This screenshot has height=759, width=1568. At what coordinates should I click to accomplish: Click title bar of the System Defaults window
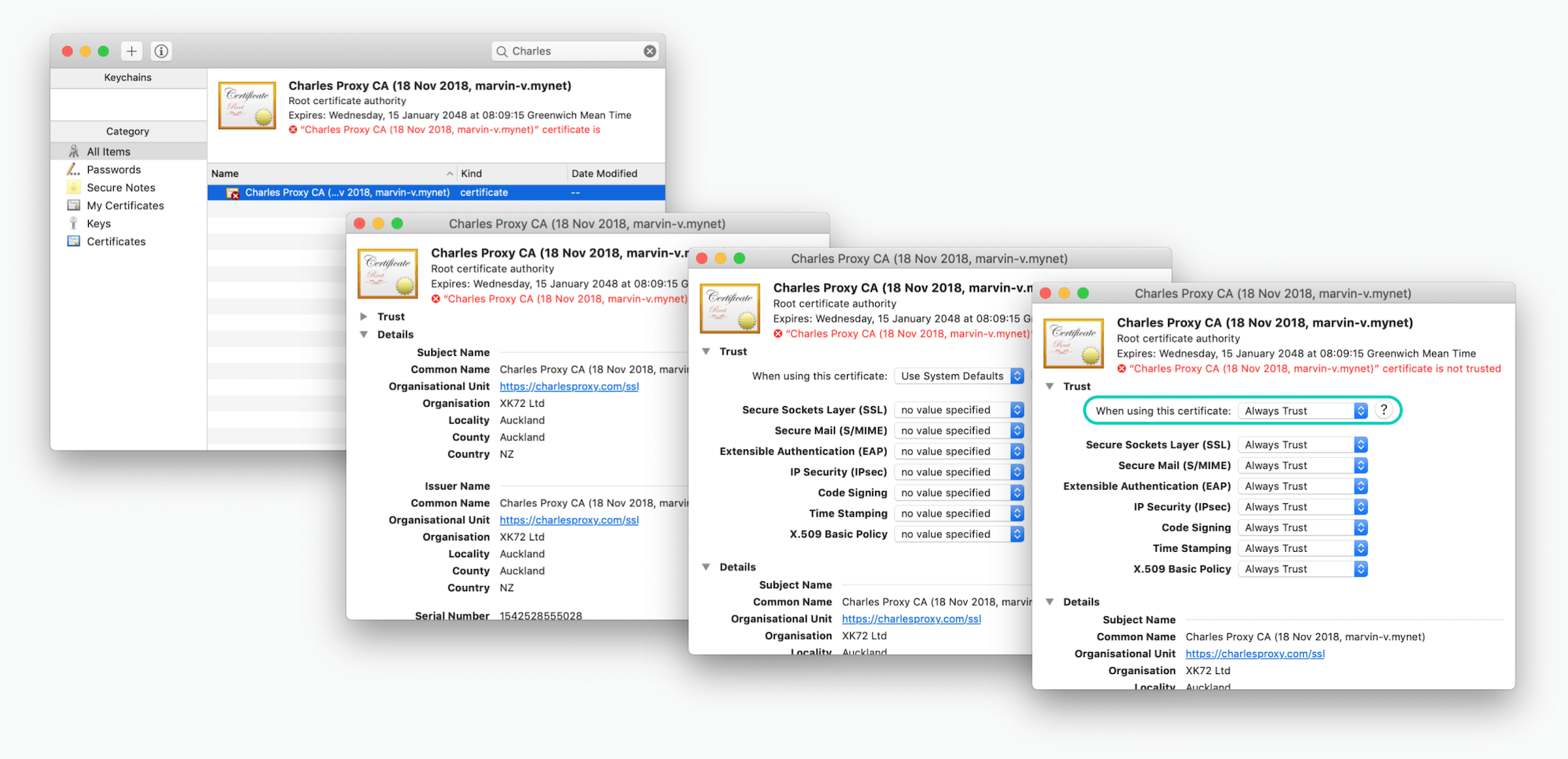click(x=930, y=258)
